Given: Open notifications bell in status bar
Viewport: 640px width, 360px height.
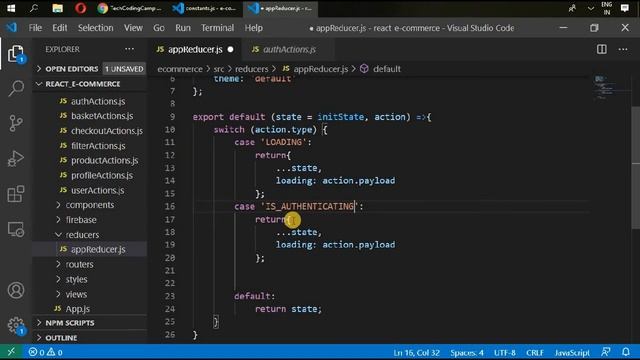Looking at the screenshot, I should [626, 352].
